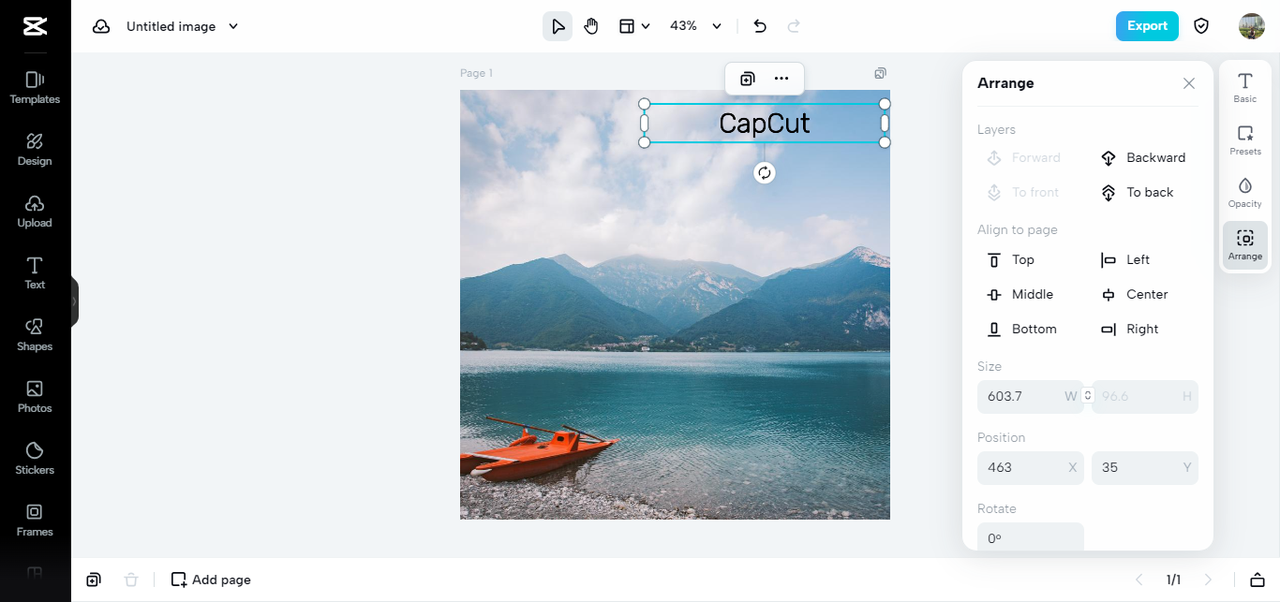Click the redo arrow

point(794,26)
